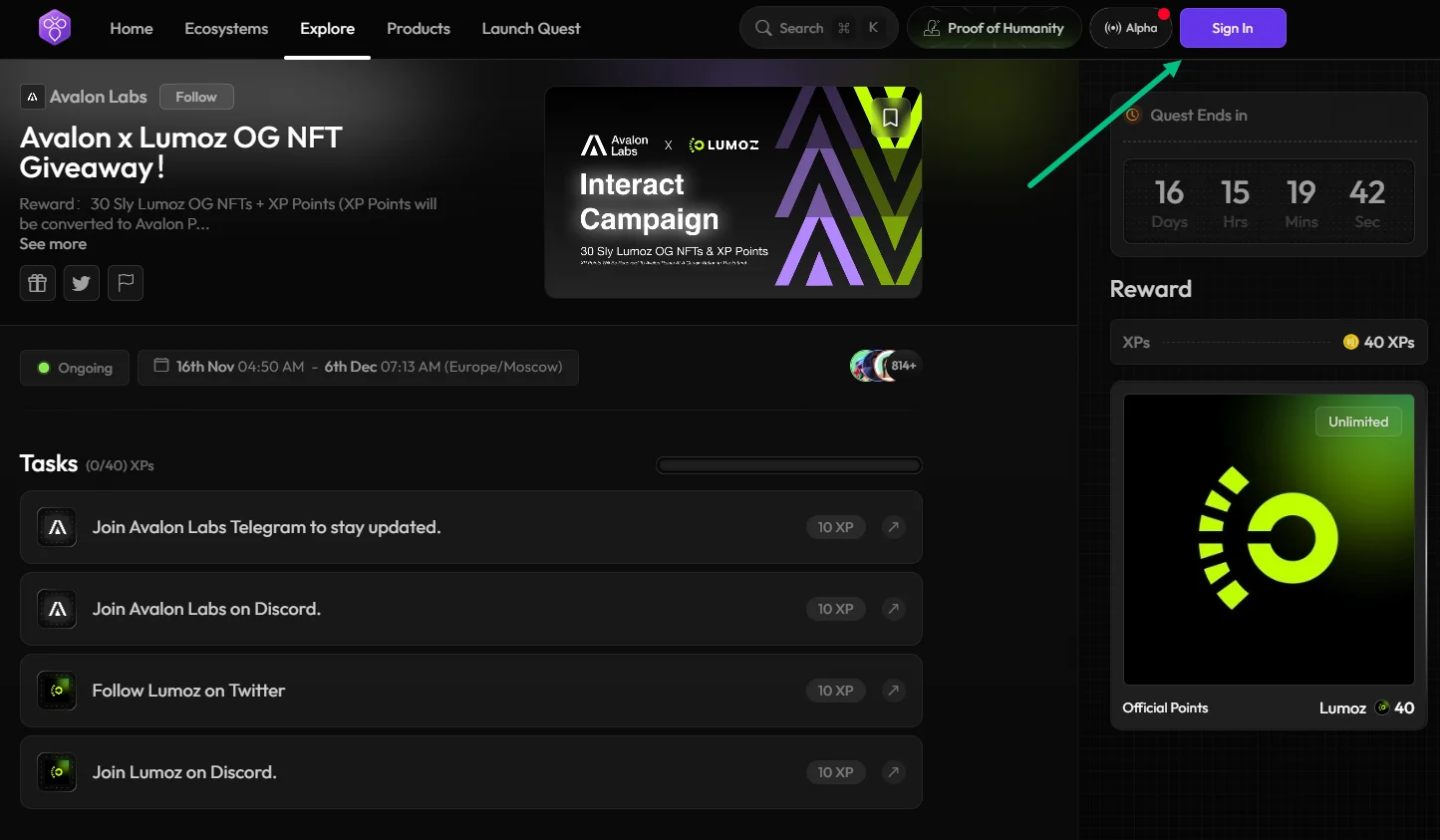Go to the Home menu item

coord(132,28)
